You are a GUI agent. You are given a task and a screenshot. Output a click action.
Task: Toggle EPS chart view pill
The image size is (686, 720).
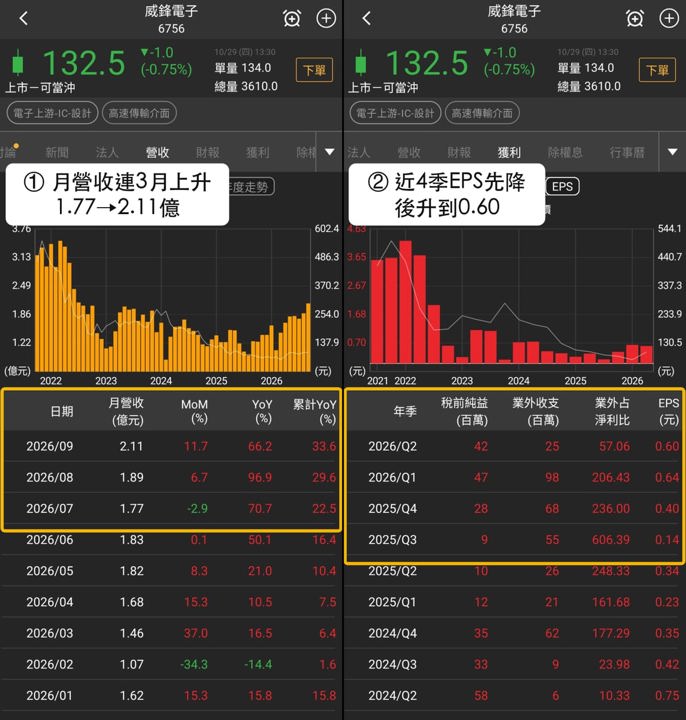pos(562,186)
